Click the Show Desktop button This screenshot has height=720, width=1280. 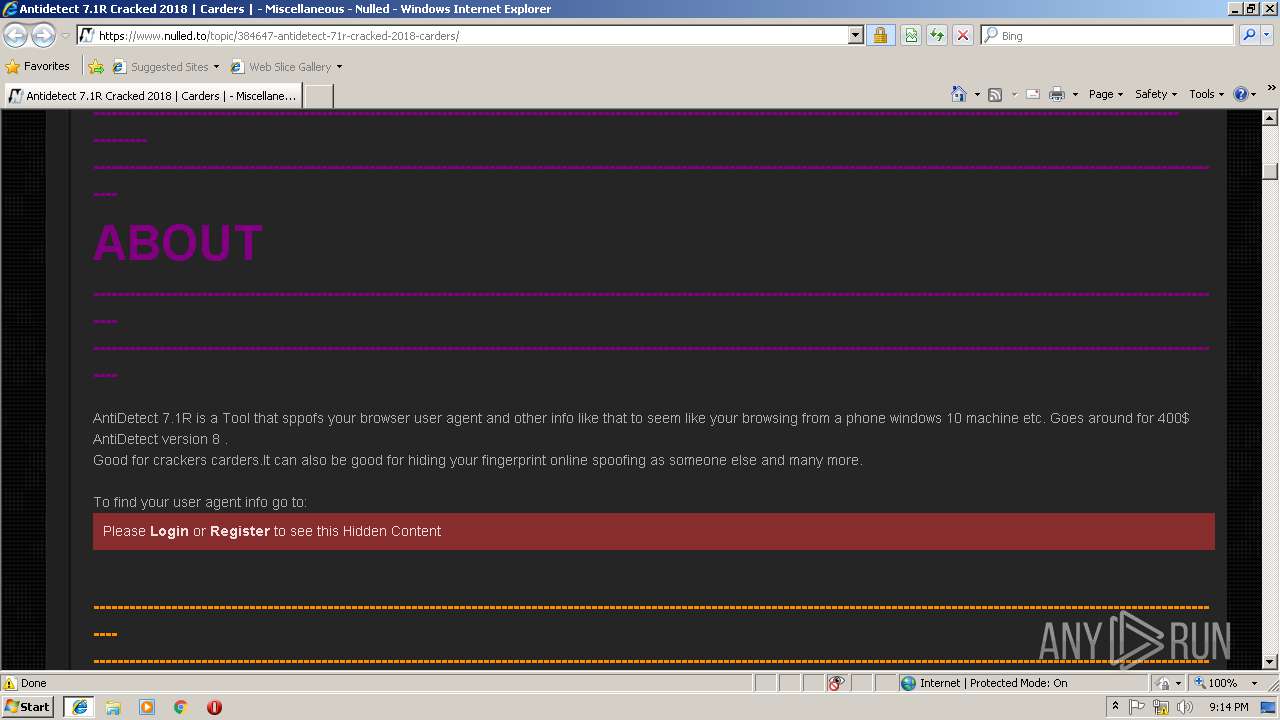1270,707
